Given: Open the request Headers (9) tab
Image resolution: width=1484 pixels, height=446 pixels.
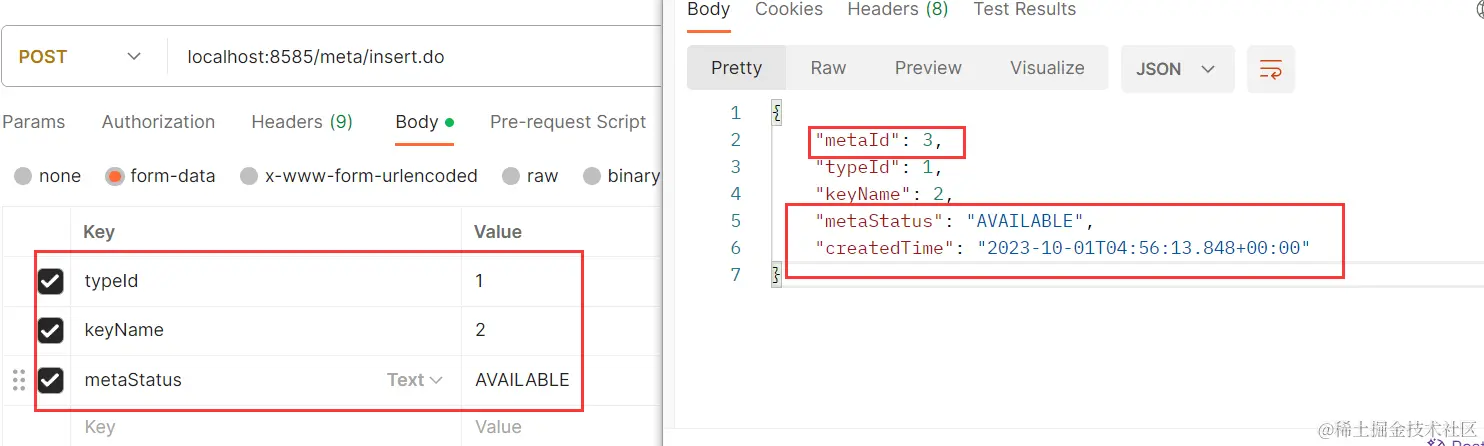Looking at the screenshot, I should [x=302, y=122].
